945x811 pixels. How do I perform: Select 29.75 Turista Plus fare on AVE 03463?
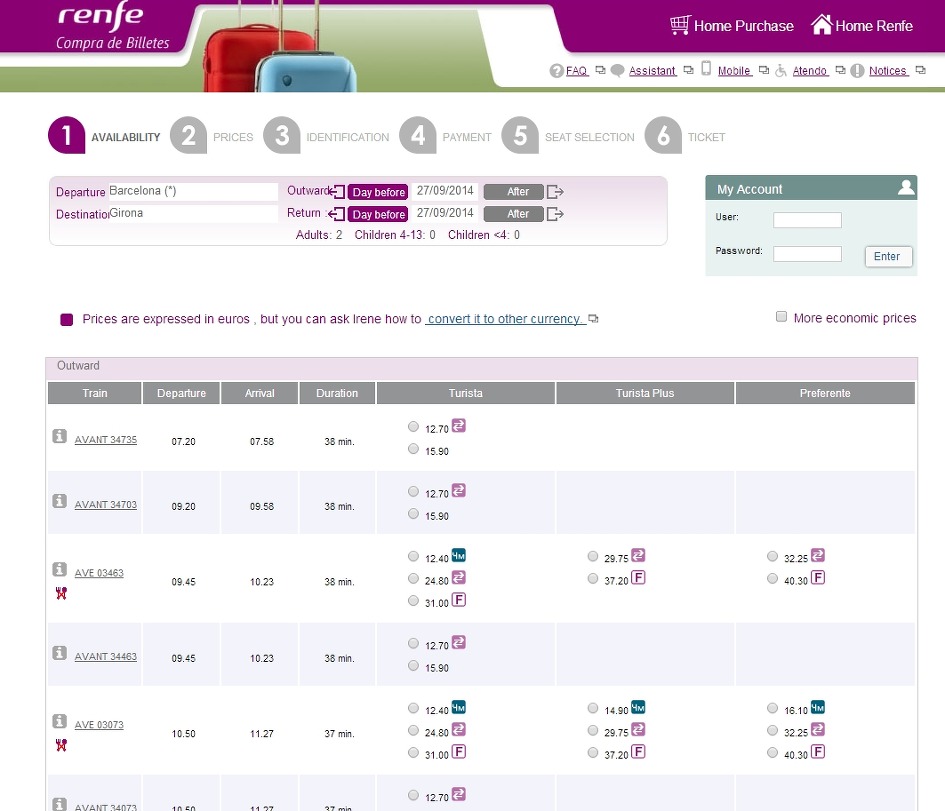[594, 556]
